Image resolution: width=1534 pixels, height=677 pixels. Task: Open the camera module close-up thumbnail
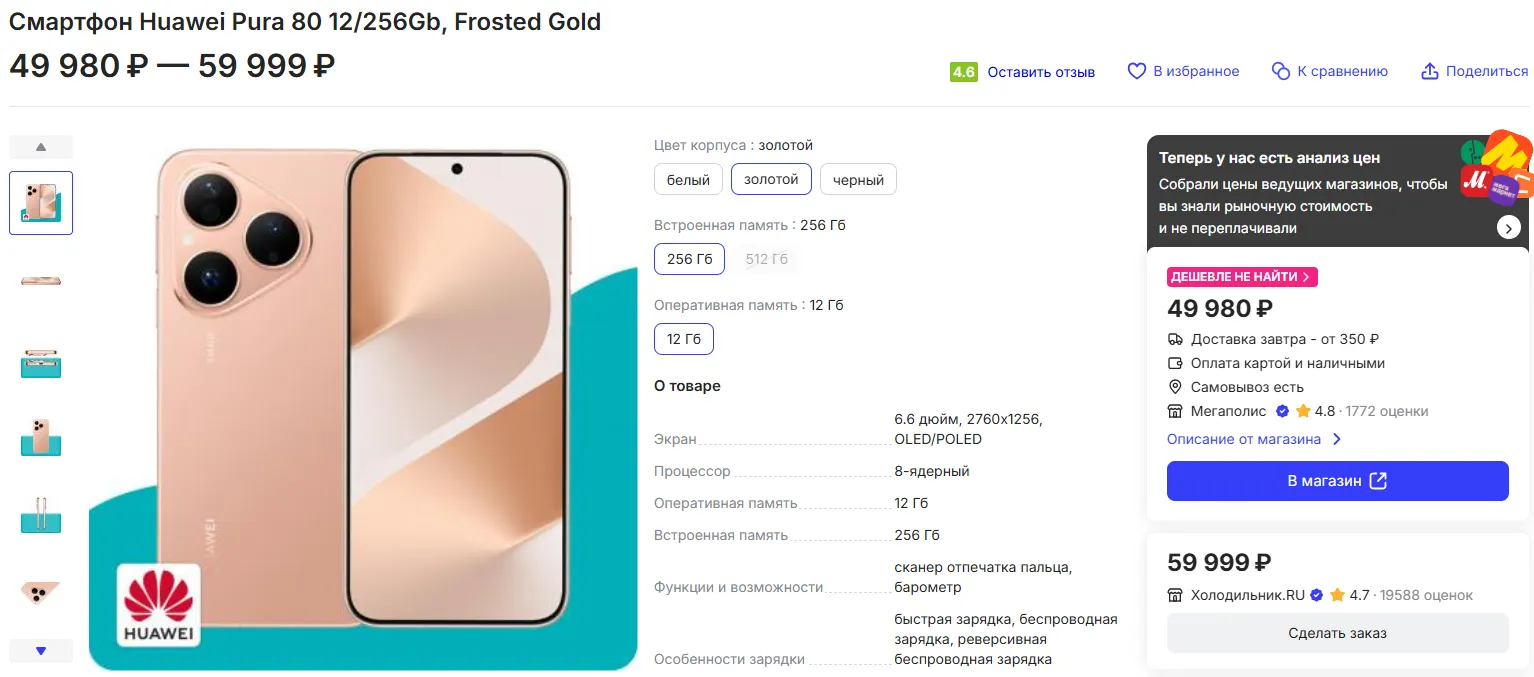point(41,593)
